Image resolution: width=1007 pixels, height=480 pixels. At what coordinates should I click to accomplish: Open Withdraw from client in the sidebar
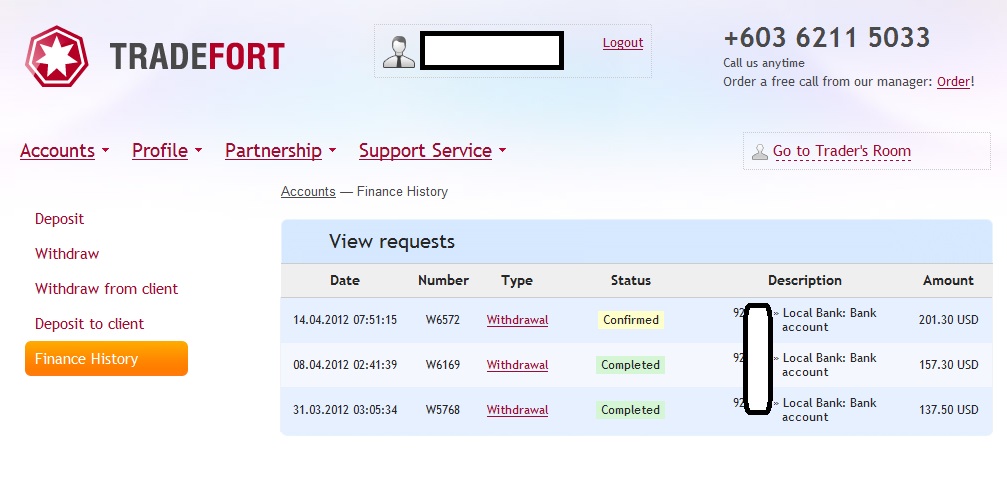[106, 289]
